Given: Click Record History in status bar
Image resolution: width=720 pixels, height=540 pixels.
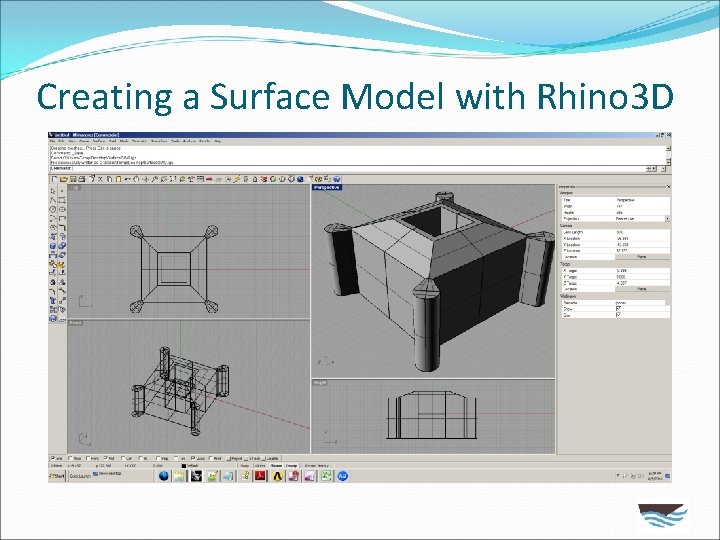Looking at the screenshot, I should pyautogui.click(x=317, y=466).
